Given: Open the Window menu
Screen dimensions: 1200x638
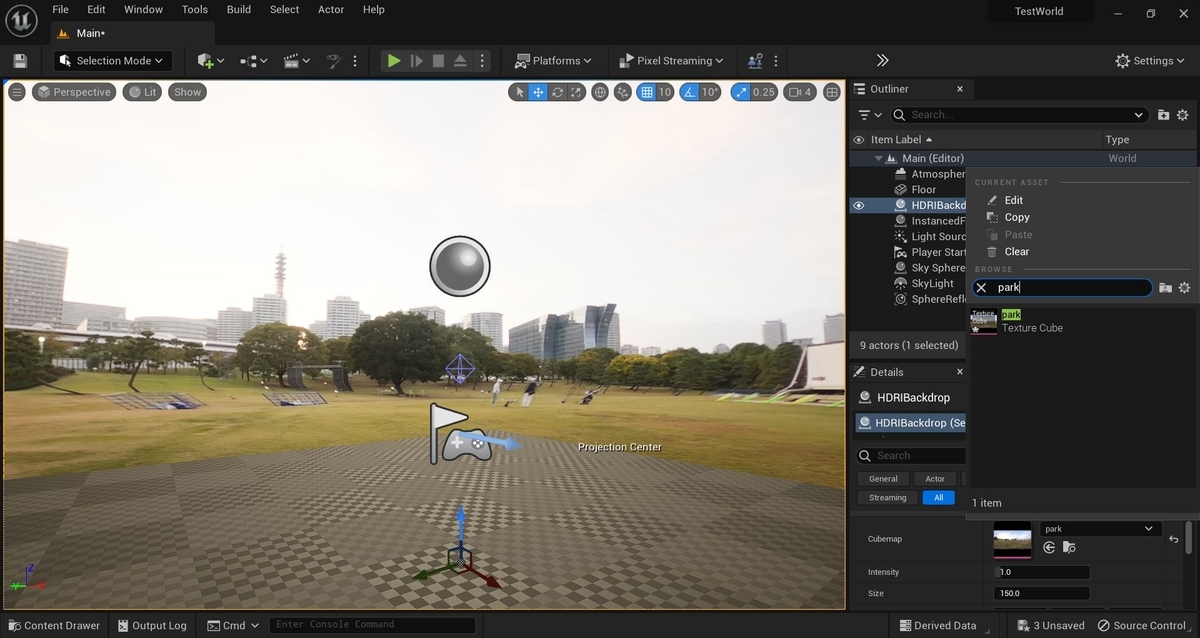Looking at the screenshot, I should tap(144, 10).
